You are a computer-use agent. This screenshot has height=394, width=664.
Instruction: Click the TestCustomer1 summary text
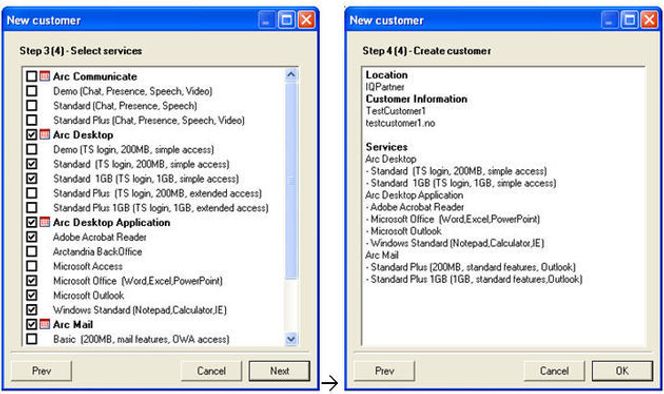396,111
